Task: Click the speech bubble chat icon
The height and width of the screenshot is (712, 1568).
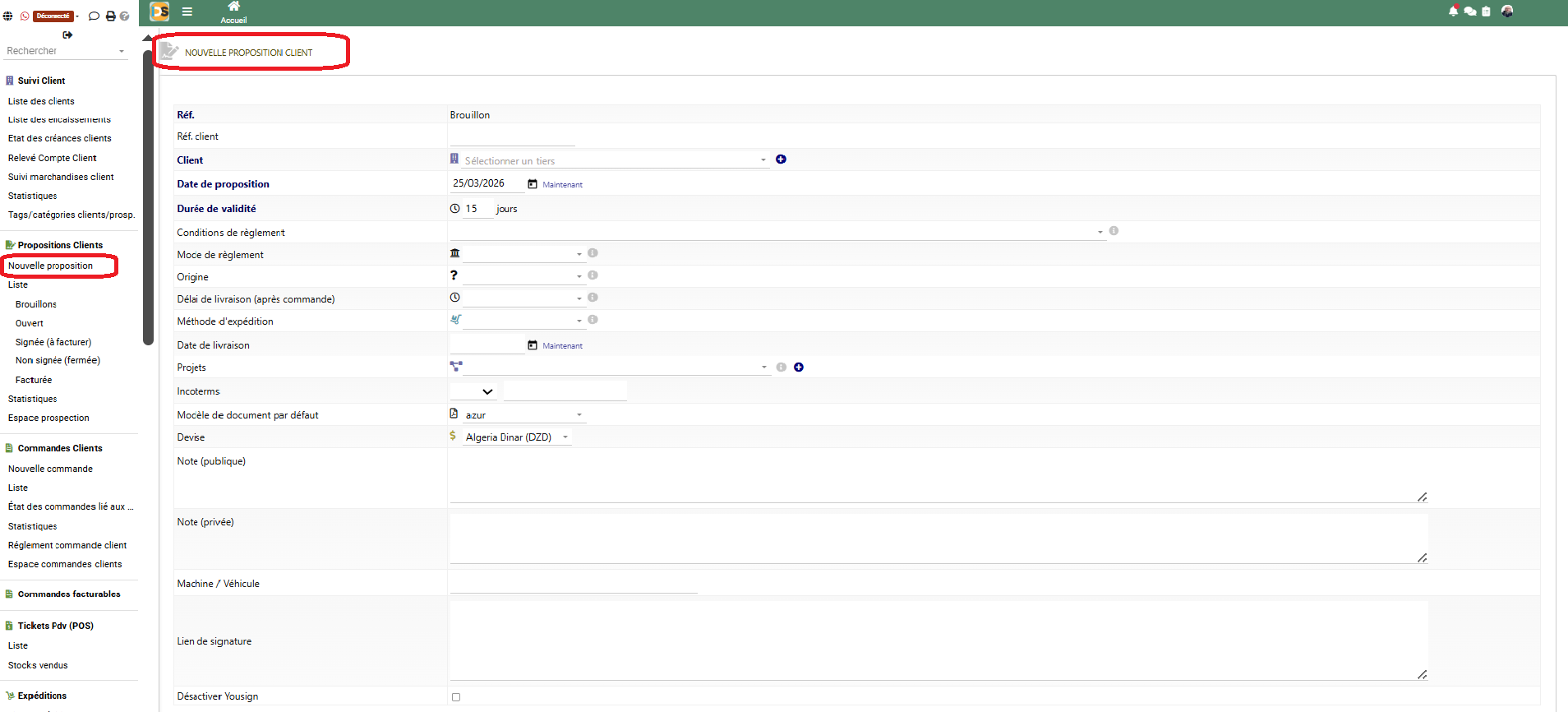Action: click(94, 16)
